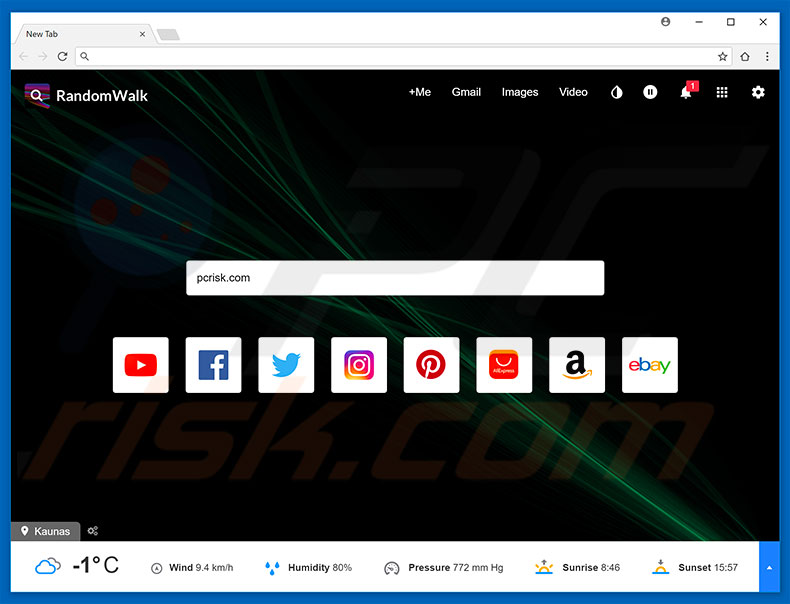Click the sunset sun icon
Viewport: 790px width, 604px height.
click(x=661, y=567)
